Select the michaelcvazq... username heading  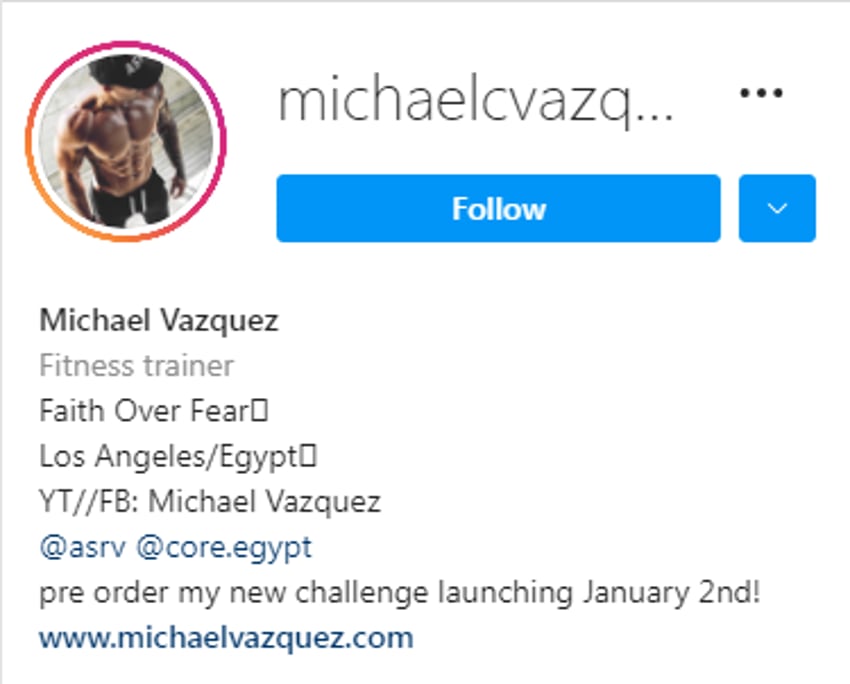pyautogui.click(x=475, y=101)
